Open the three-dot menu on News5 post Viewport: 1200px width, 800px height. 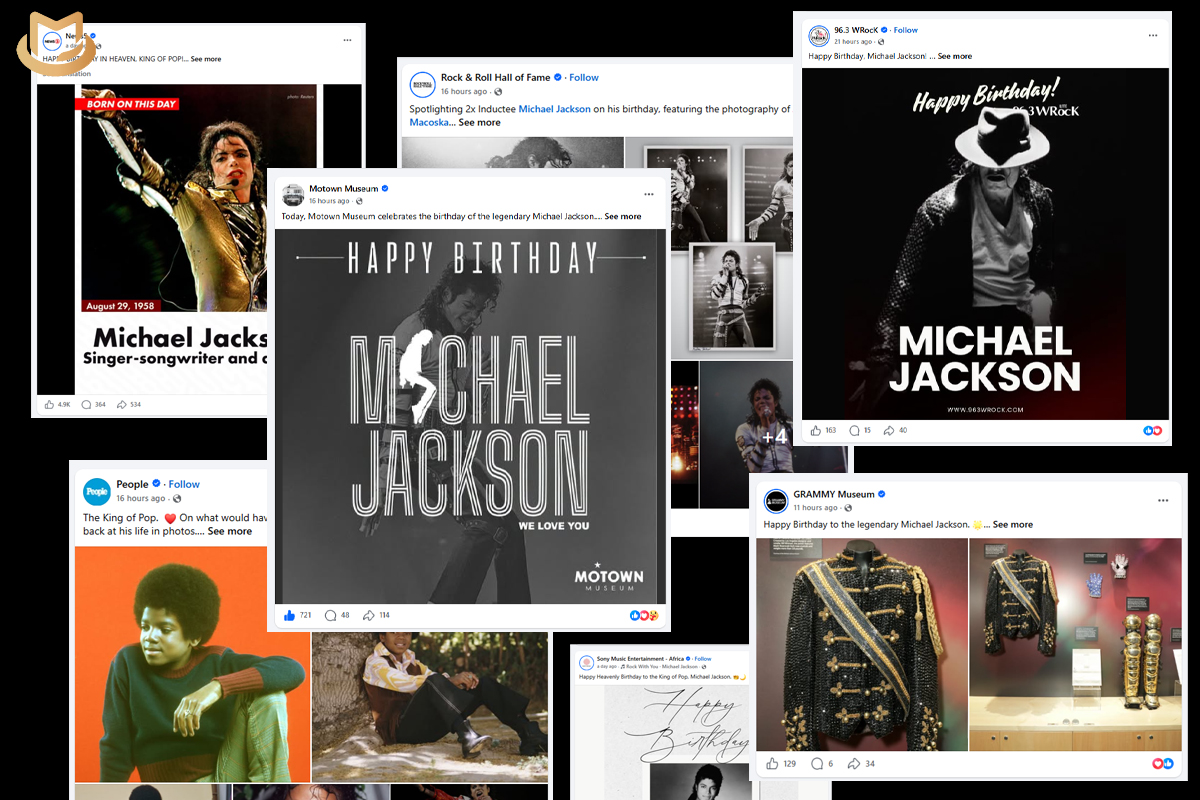347,40
